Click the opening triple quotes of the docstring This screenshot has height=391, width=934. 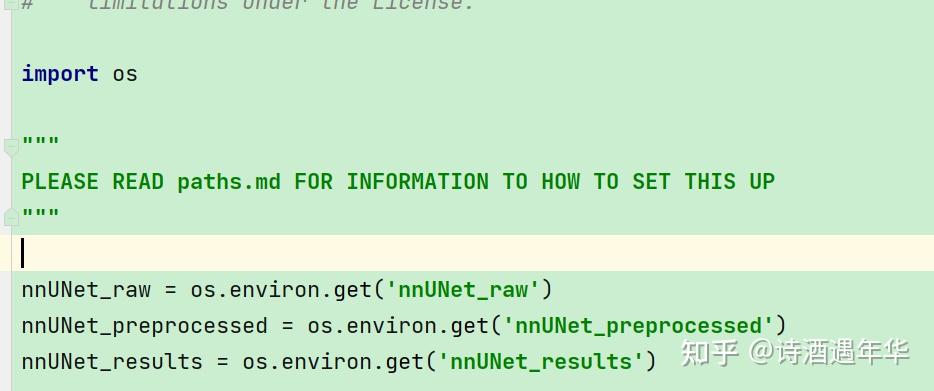pos(41,143)
